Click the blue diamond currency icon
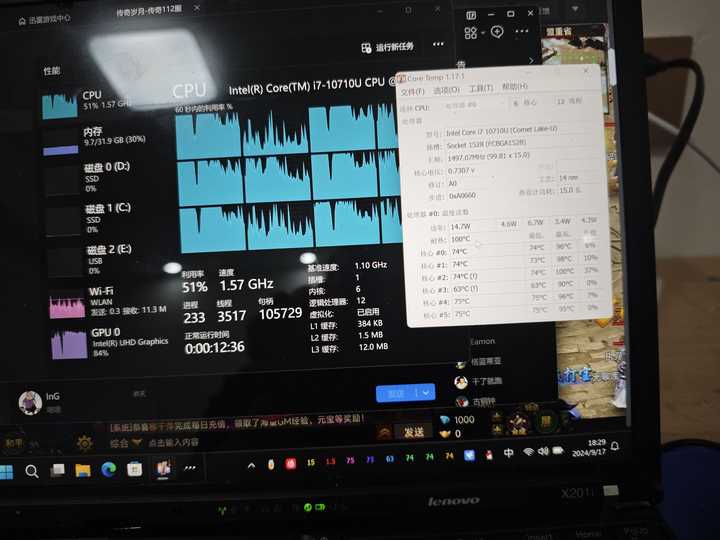The height and width of the screenshot is (540, 720). pyautogui.click(x=444, y=420)
